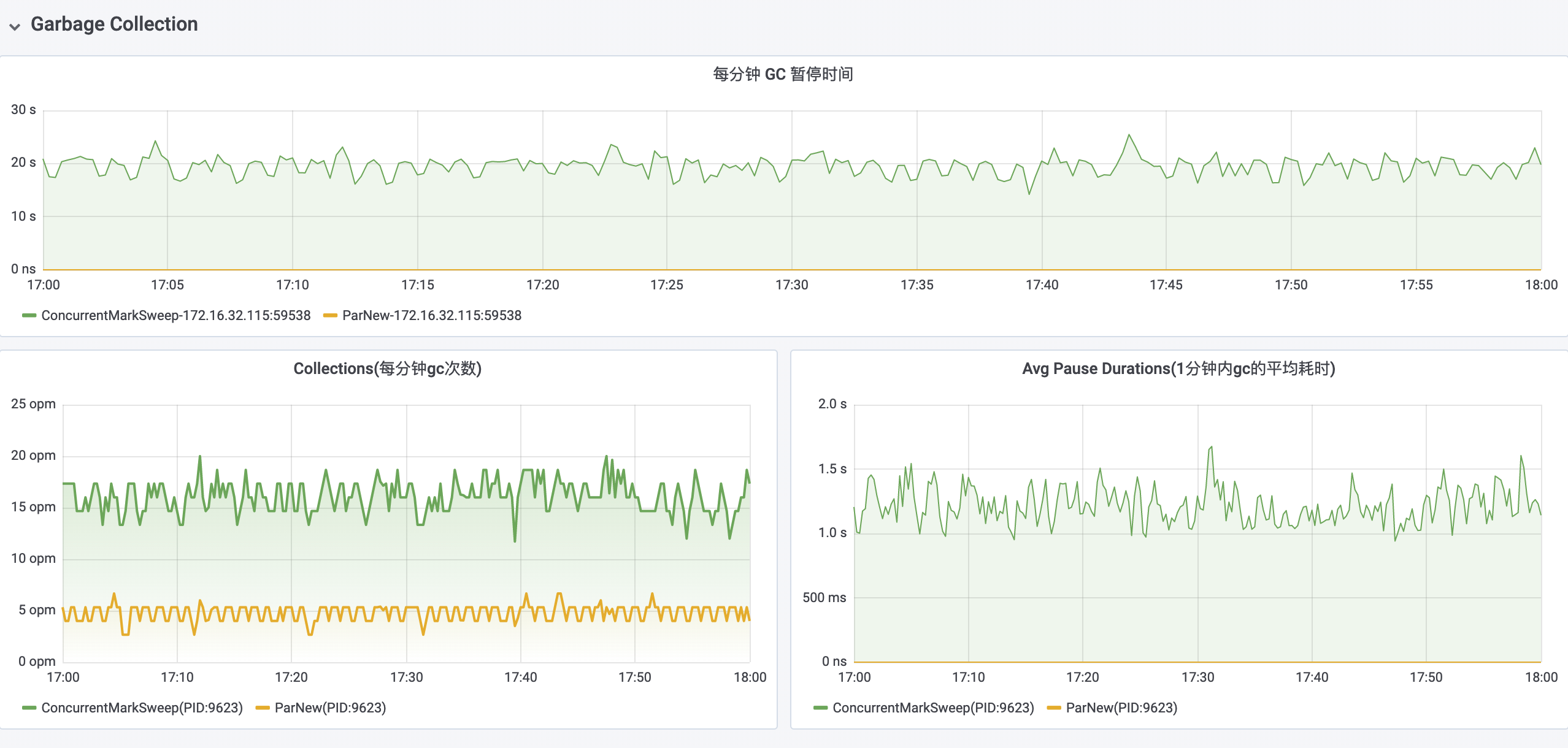
Task: Click yellow ParNew swatch in Avg Pause legend
Action: point(1054,708)
